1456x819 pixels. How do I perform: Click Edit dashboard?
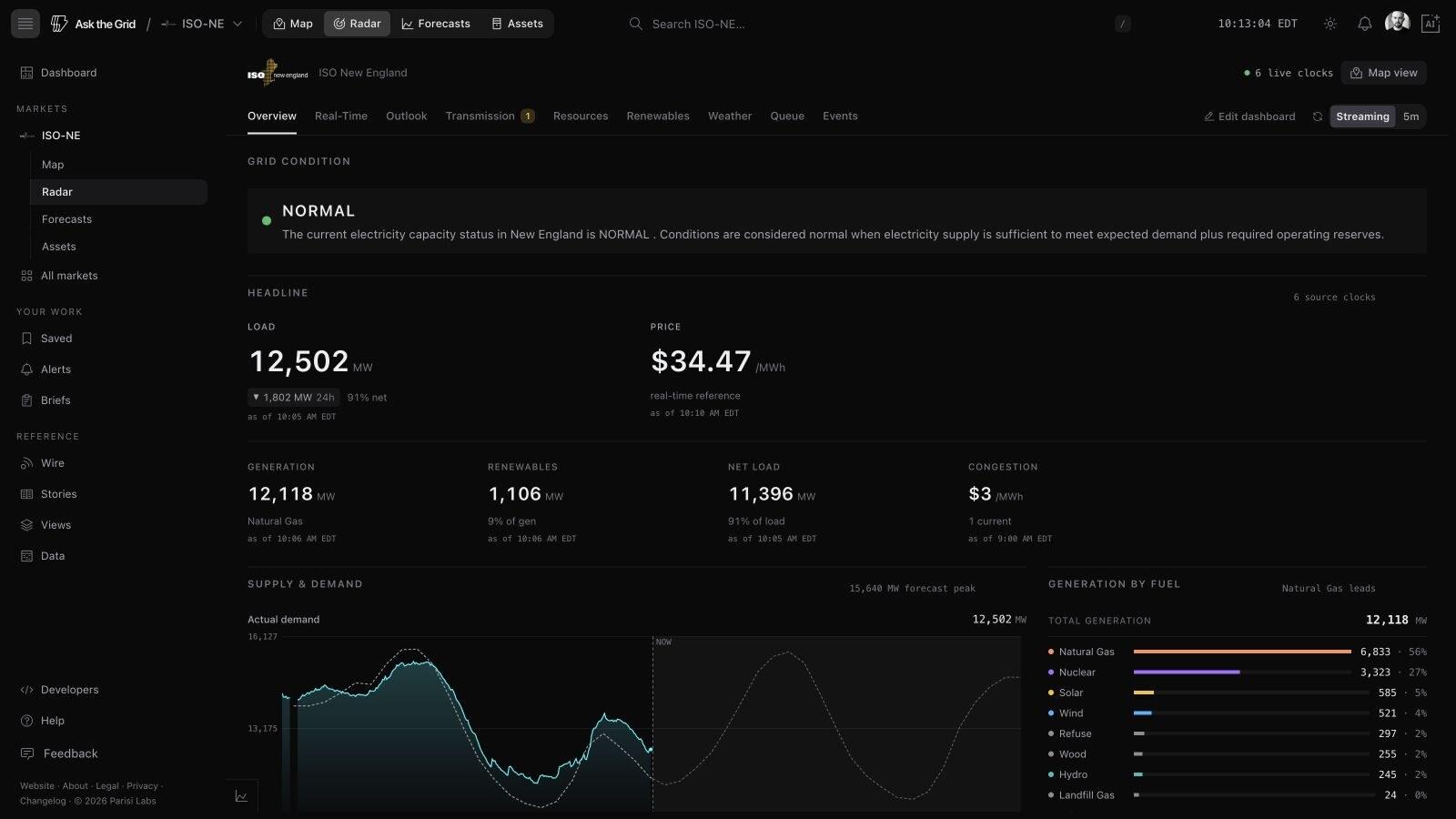(x=1249, y=116)
